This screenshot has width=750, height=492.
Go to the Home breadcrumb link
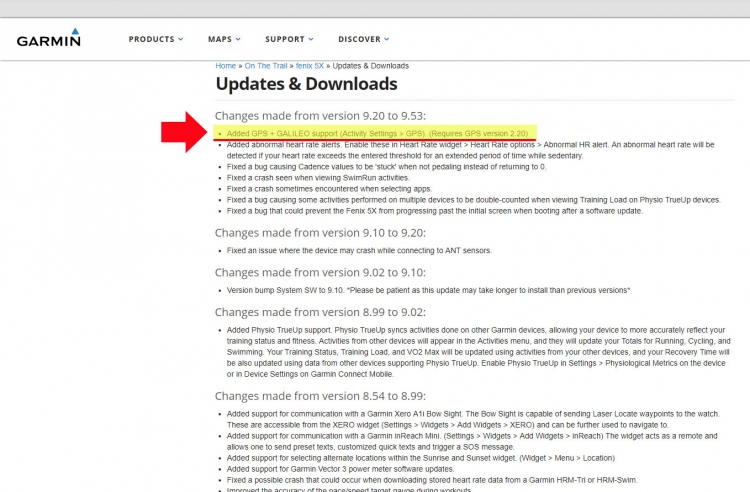coord(225,66)
